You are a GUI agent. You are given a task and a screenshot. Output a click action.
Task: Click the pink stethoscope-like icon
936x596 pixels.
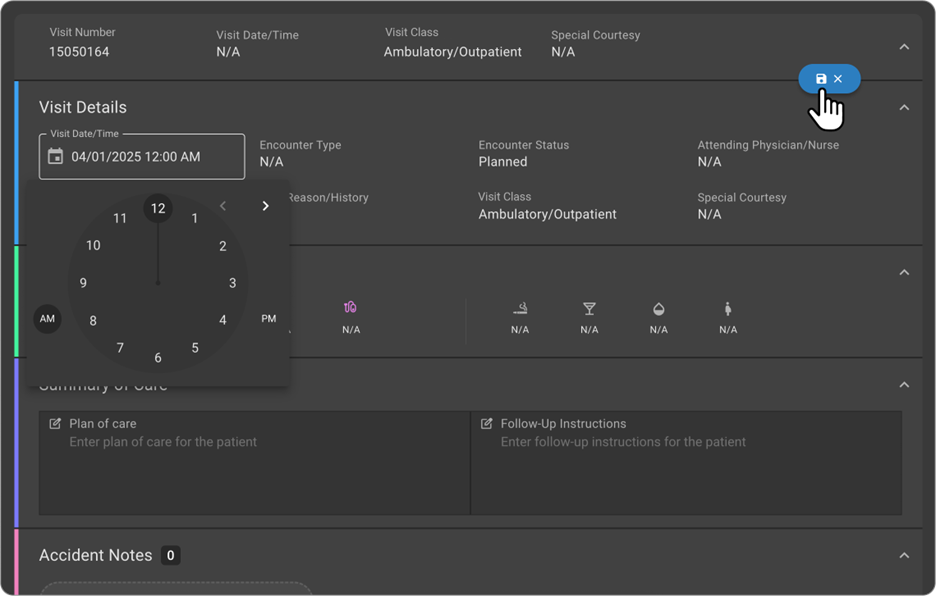(x=350, y=308)
